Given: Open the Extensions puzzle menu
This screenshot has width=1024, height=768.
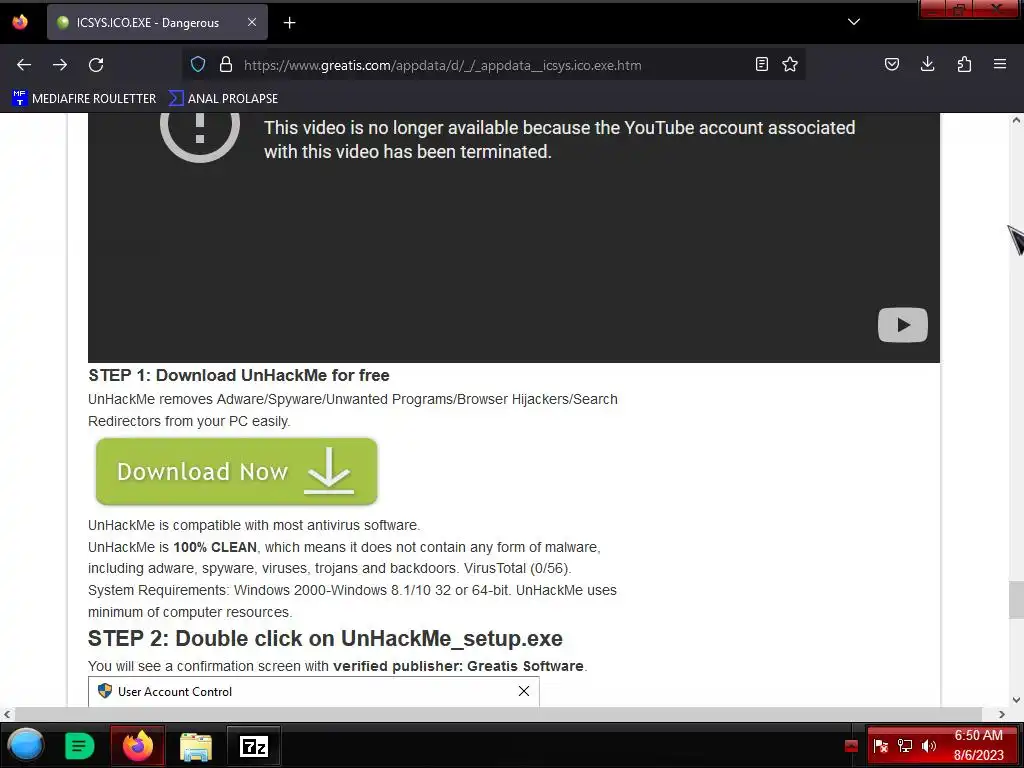Looking at the screenshot, I should click(964, 65).
